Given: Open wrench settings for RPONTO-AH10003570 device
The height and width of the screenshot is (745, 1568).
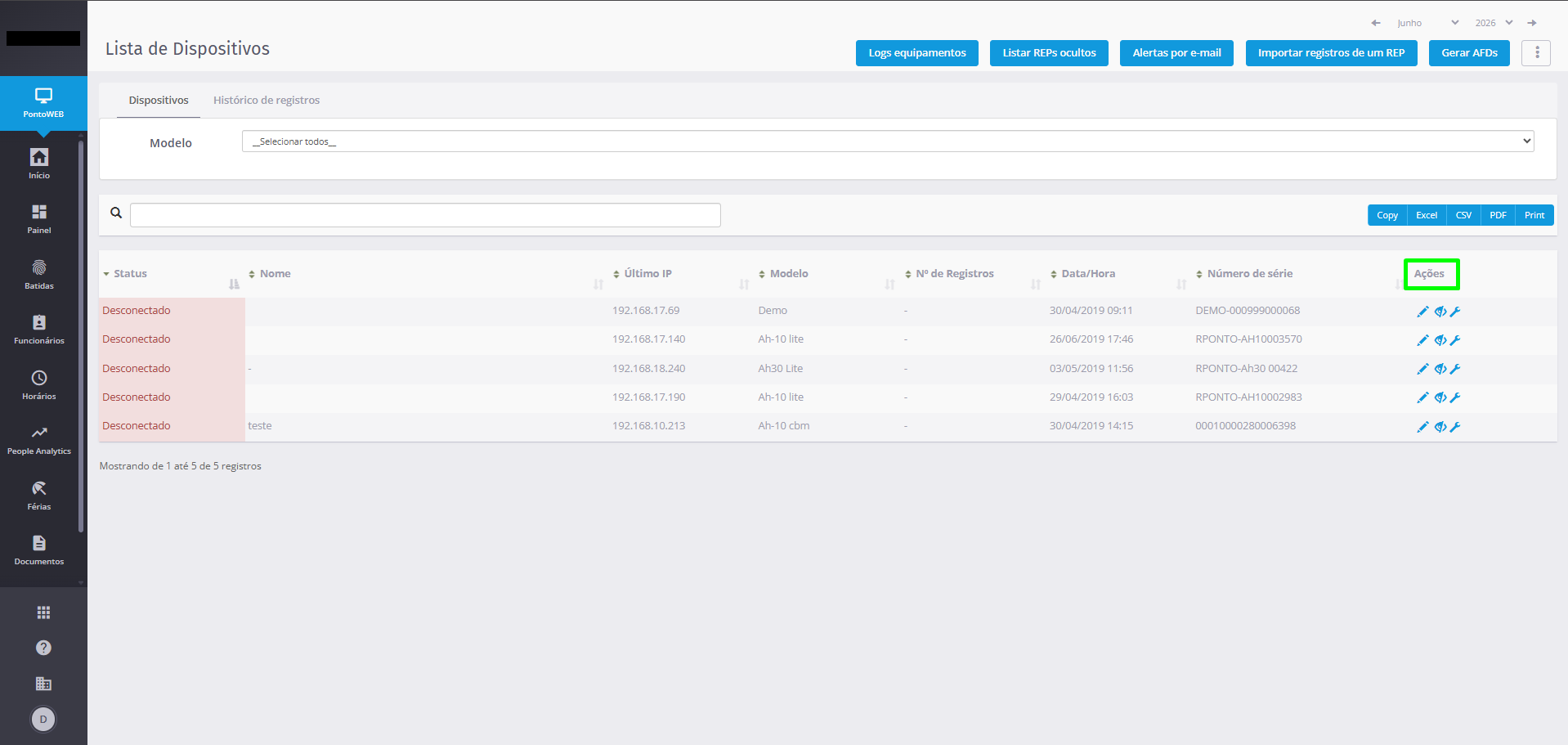Looking at the screenshot, I should click(x=1455, y=340).
